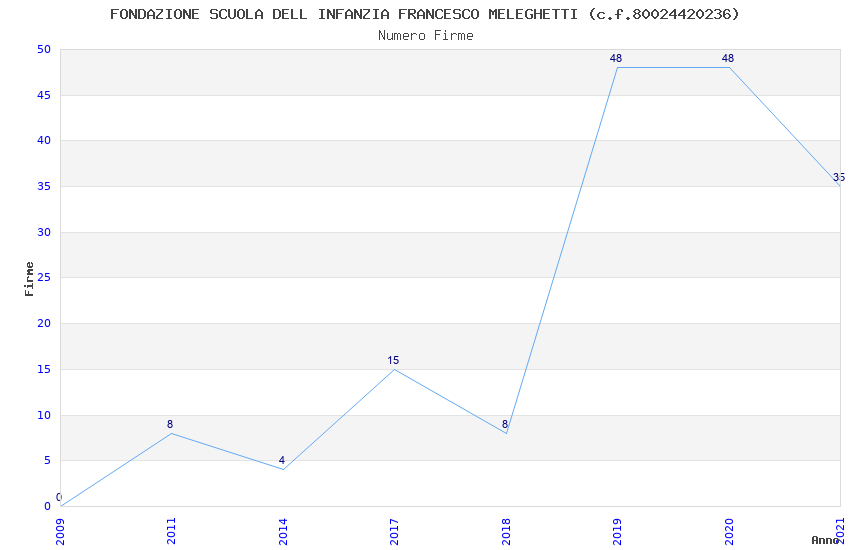Viewport: 850px width, 550px height.
Task: Click the Numero Firme subtitle
Action: (426, 36)
